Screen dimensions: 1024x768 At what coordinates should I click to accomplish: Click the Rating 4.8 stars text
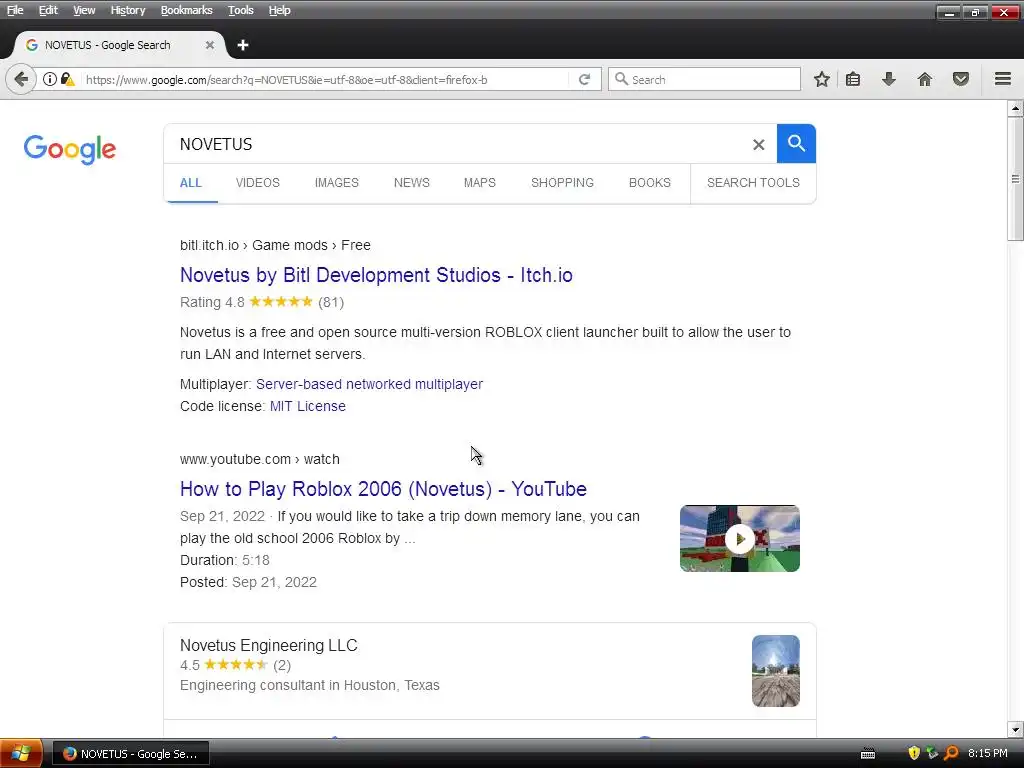point(262,302)
